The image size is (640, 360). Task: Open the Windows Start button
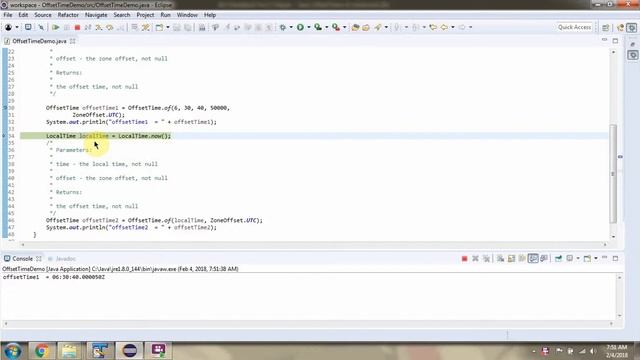pyautogui.click(x=13, y=351)
